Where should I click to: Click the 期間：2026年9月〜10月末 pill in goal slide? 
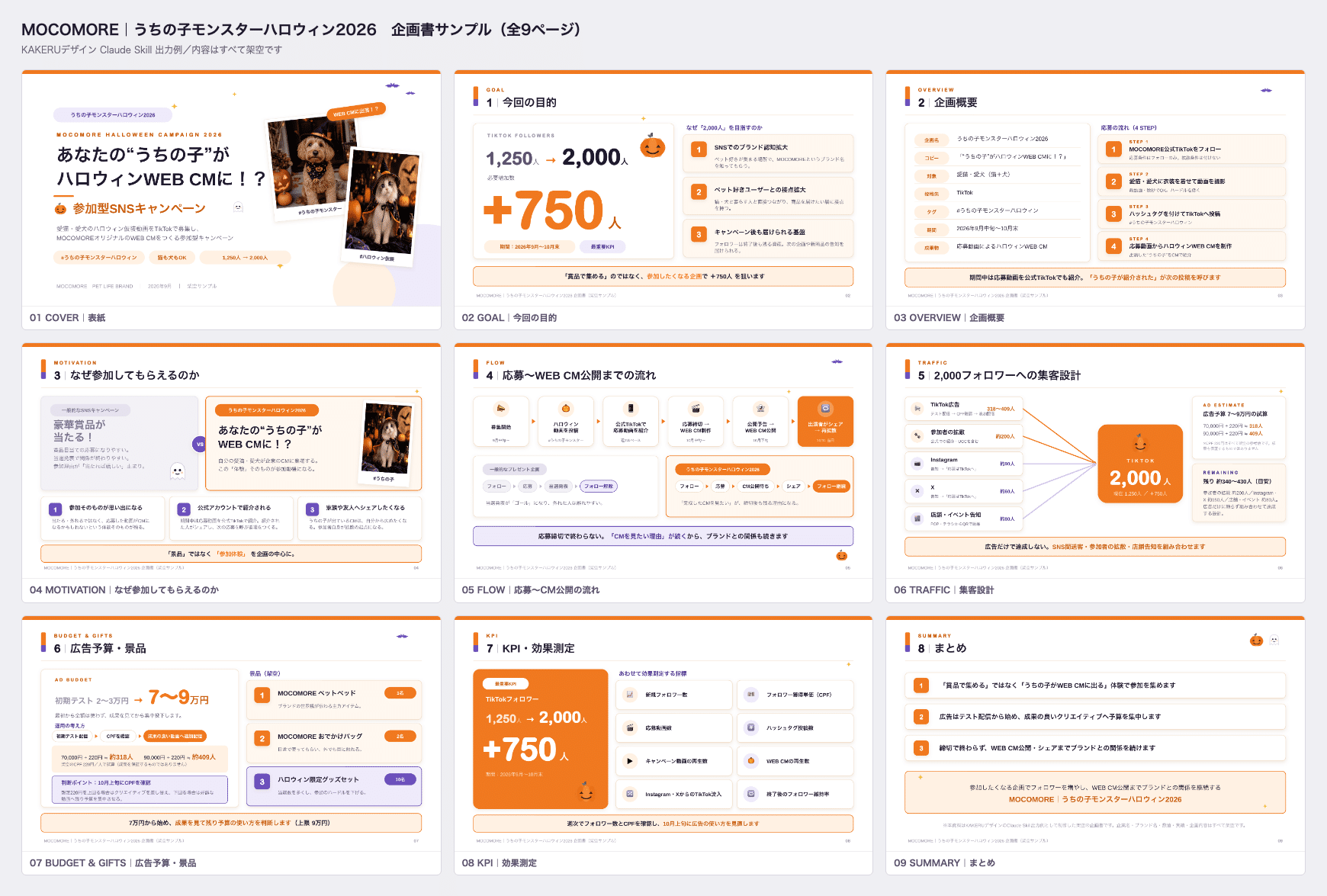pos(529,246)
